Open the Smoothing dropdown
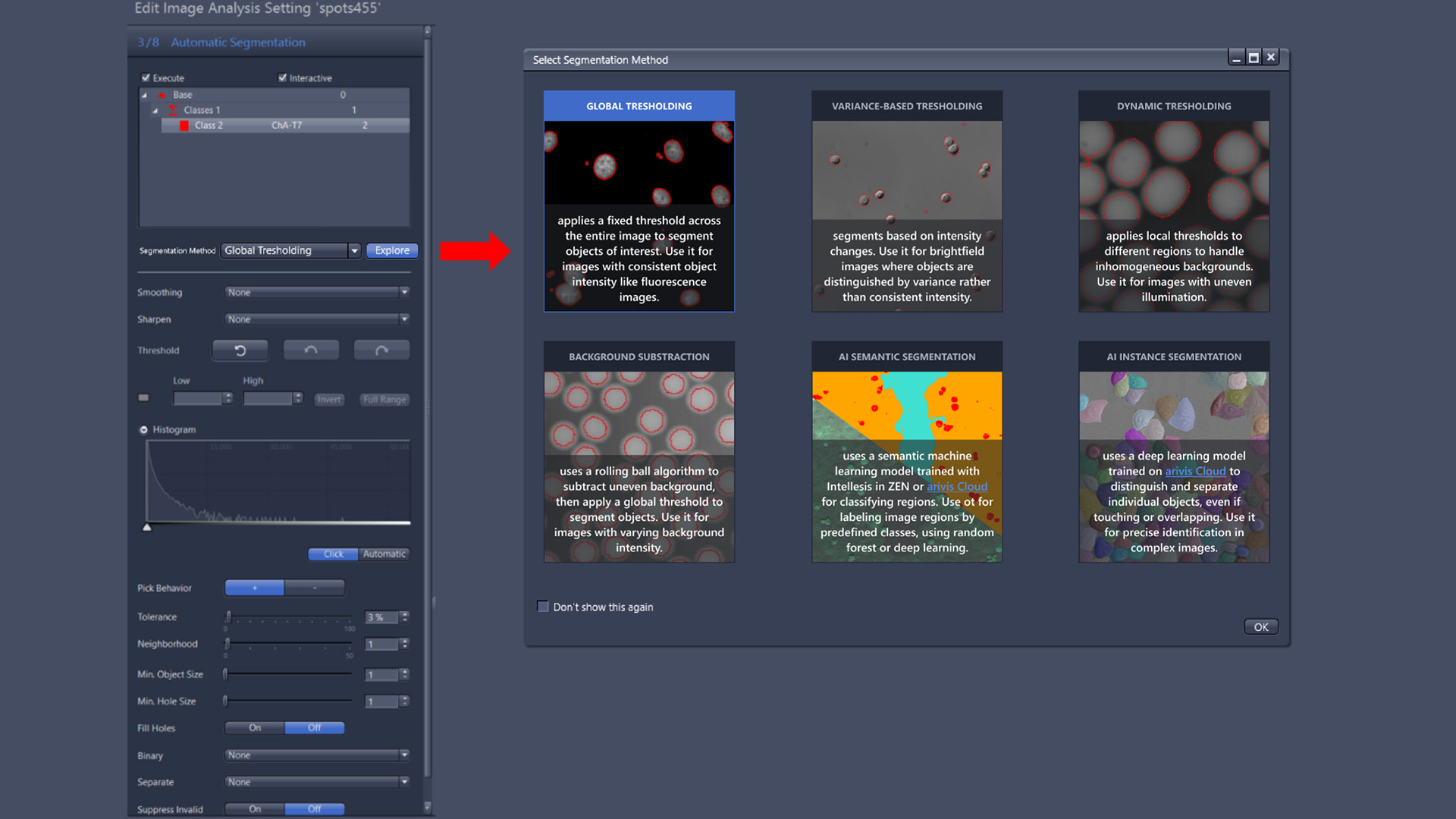The width and height of the screenshot is (1456, 819). [x=404, y=292]
